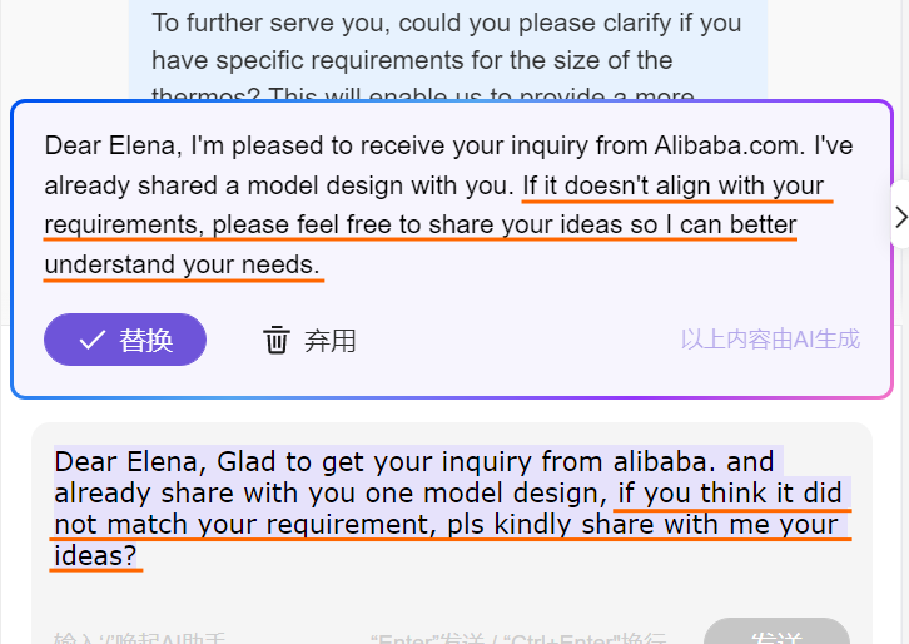Click the 发送 (Send) button
Image resolution: width=909 pixels, height=644 pixels.
[774, 637]
